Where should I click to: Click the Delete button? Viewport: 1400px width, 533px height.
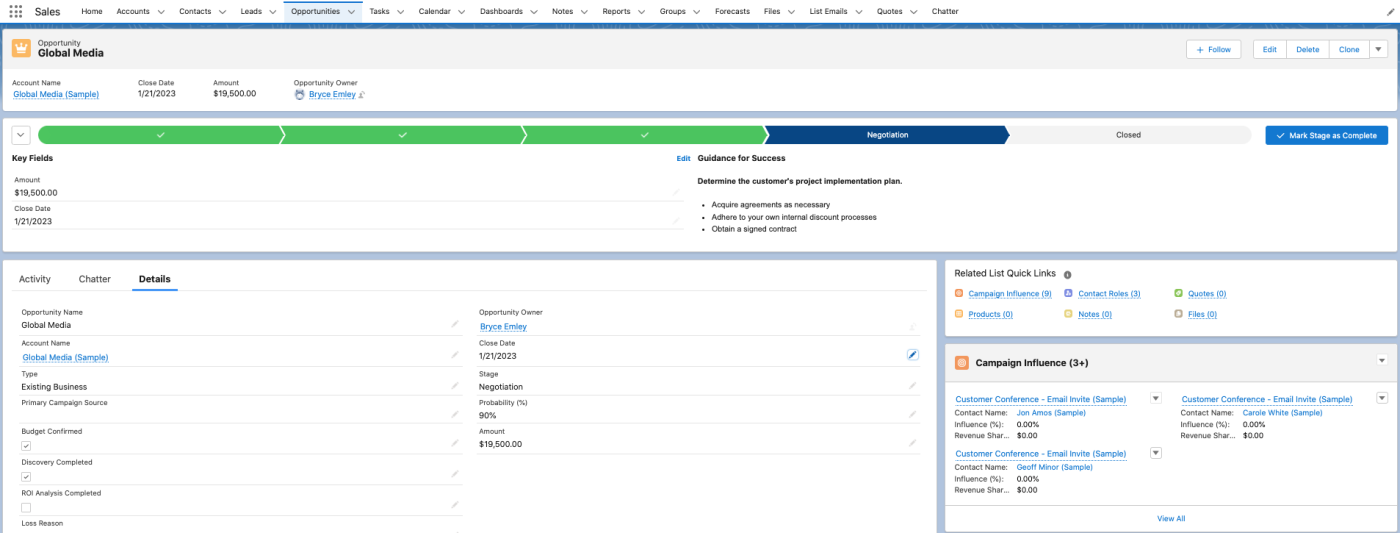[1307, 49]
